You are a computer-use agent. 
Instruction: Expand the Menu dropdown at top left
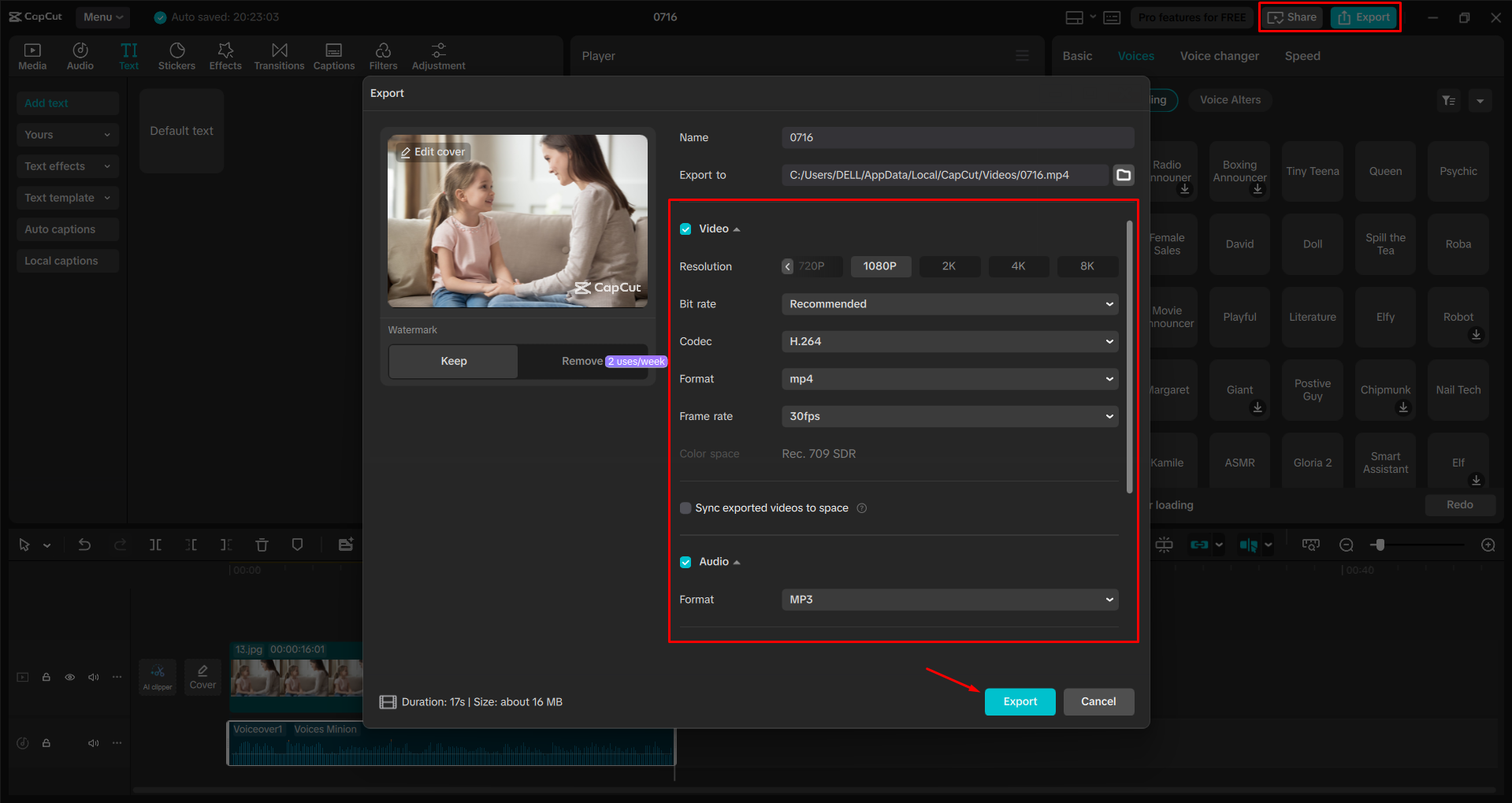(x=102, y=17)
